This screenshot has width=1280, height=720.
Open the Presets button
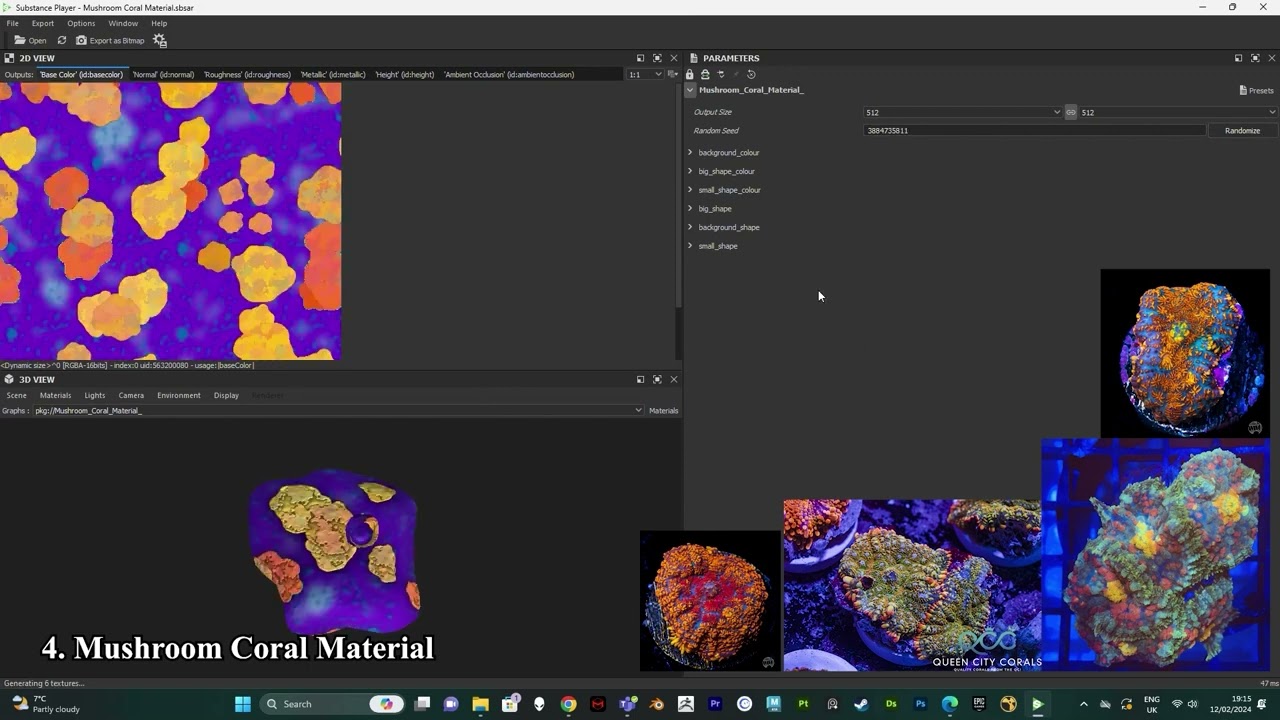pos(1256,90)
